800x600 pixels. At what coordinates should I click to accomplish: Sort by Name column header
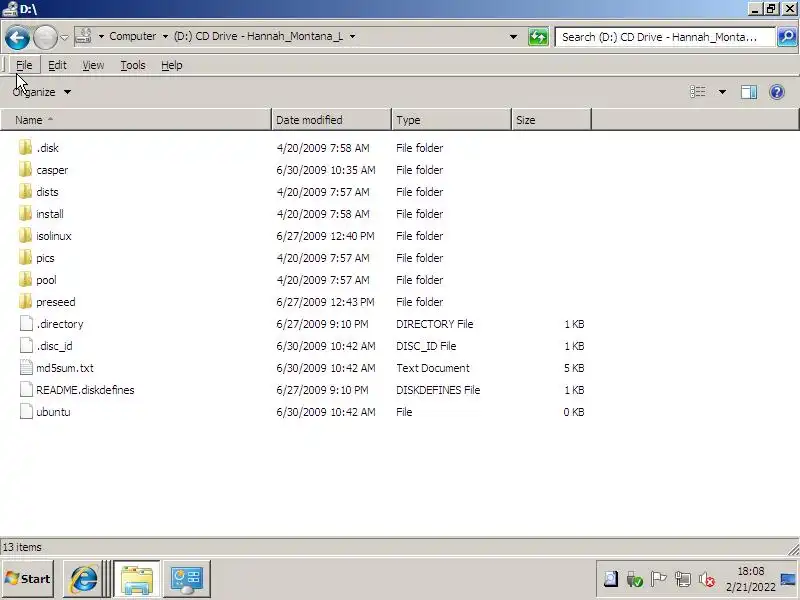pyautogui.click(x=136, y=120)
